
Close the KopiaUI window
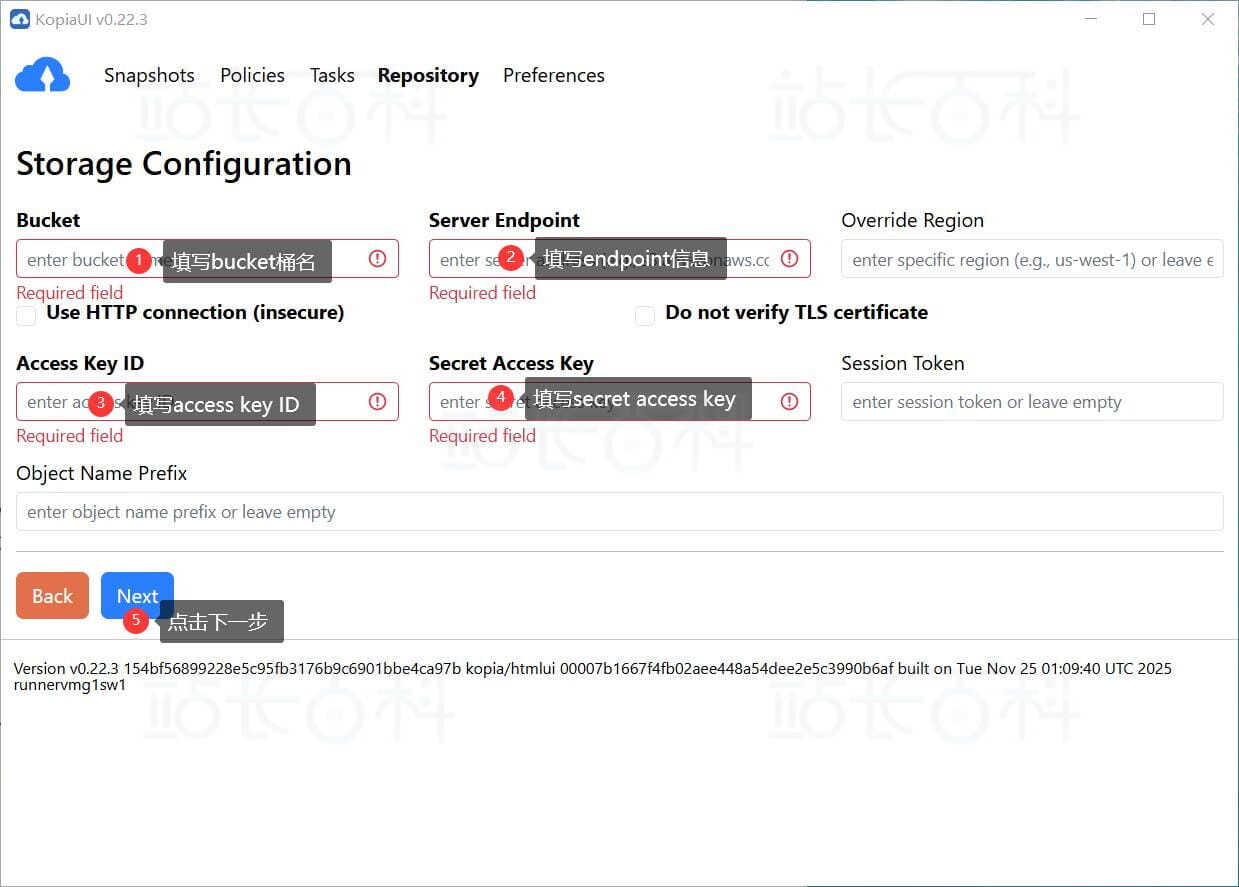[x=1207, y=19]
